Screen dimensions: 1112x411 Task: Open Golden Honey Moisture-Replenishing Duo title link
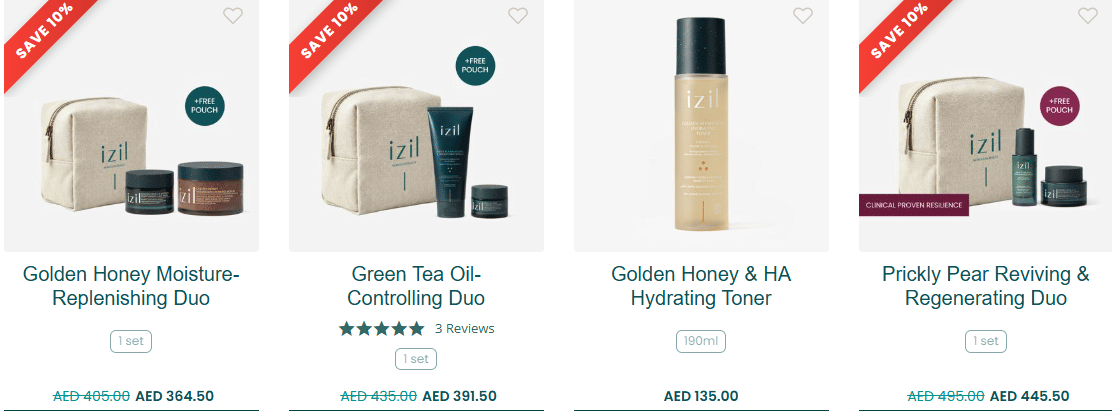coord(131,286)
